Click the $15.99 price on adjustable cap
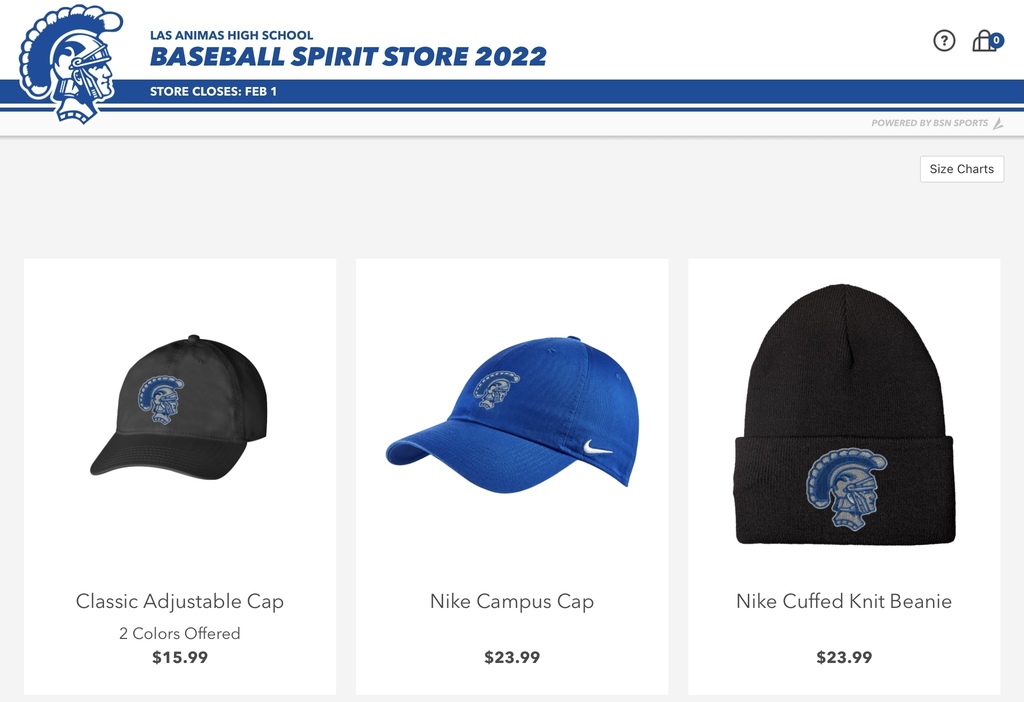This screenshot has height=702, width=1024. (180, 657)
